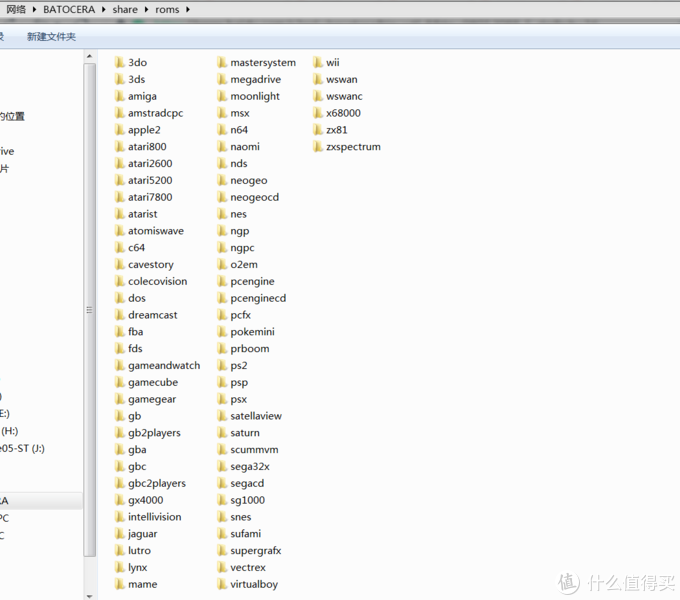Click the neogeocd folder name
This screenshot has width=680, height=600.
pyautogui.click(x=255, y=197)
